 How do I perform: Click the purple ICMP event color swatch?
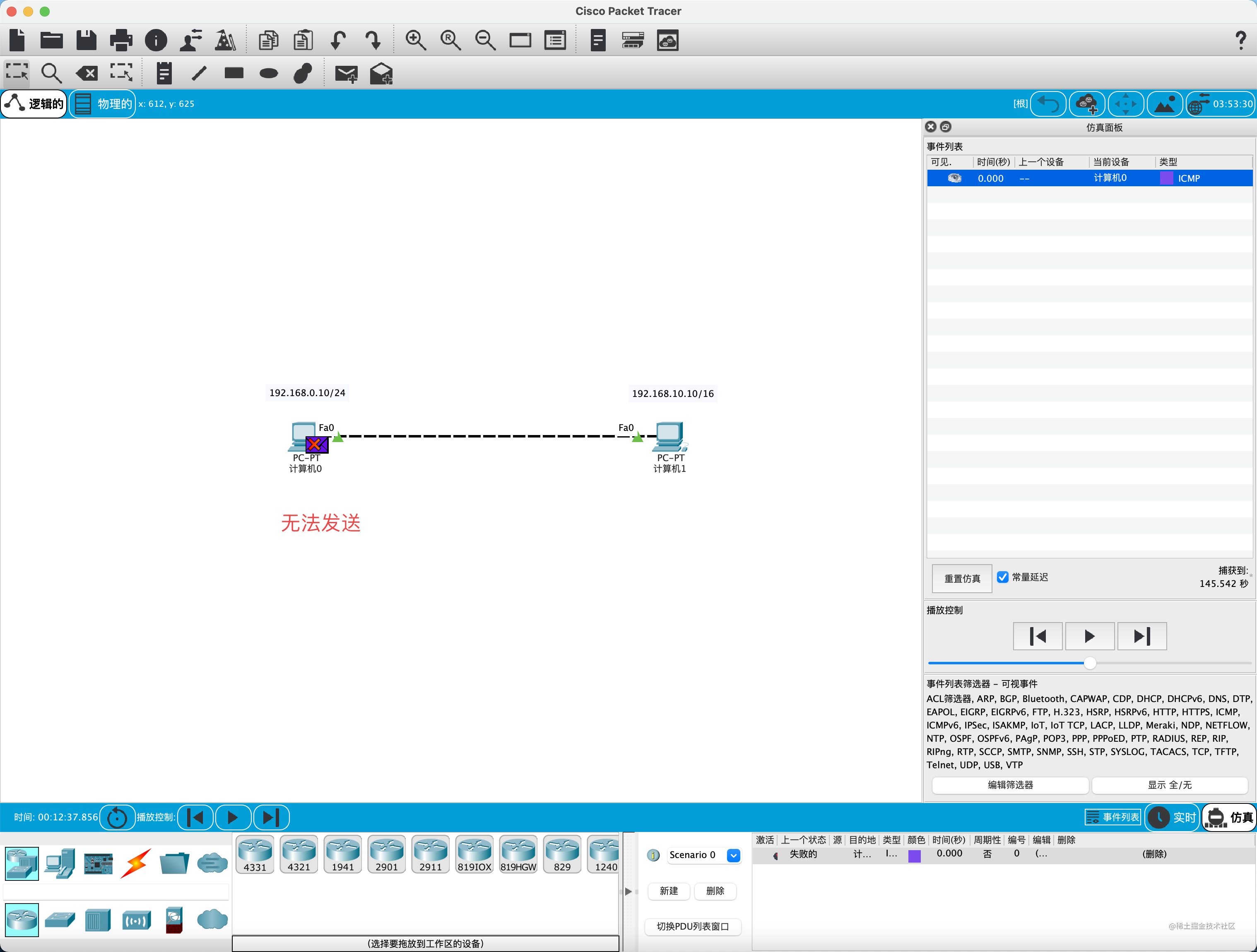[x=1166, y=178]
